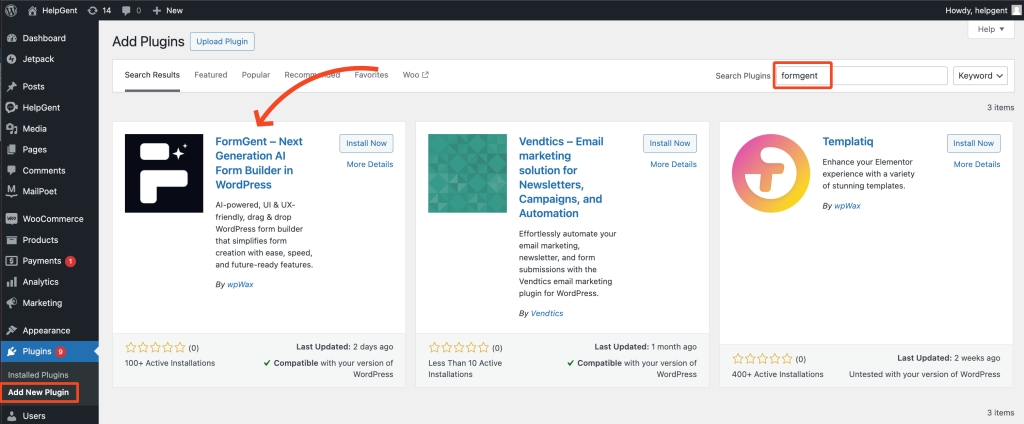Switch to the Favorites tab
The height and width of the screenshot is (424, 1024).
(x=372, y=75)
